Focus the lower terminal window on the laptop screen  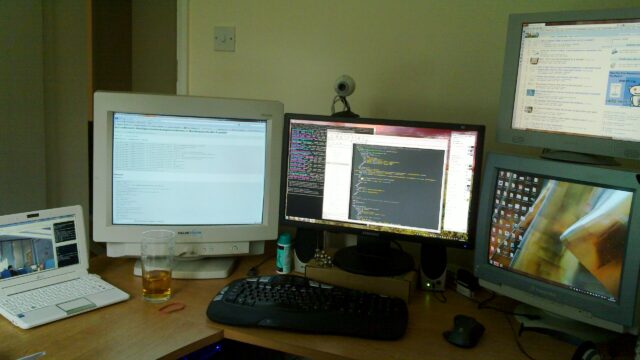click(x=68, y=256)
